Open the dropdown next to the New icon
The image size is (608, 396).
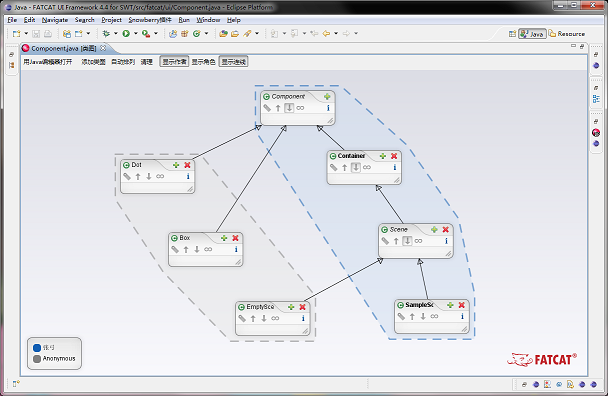point(26,34)
